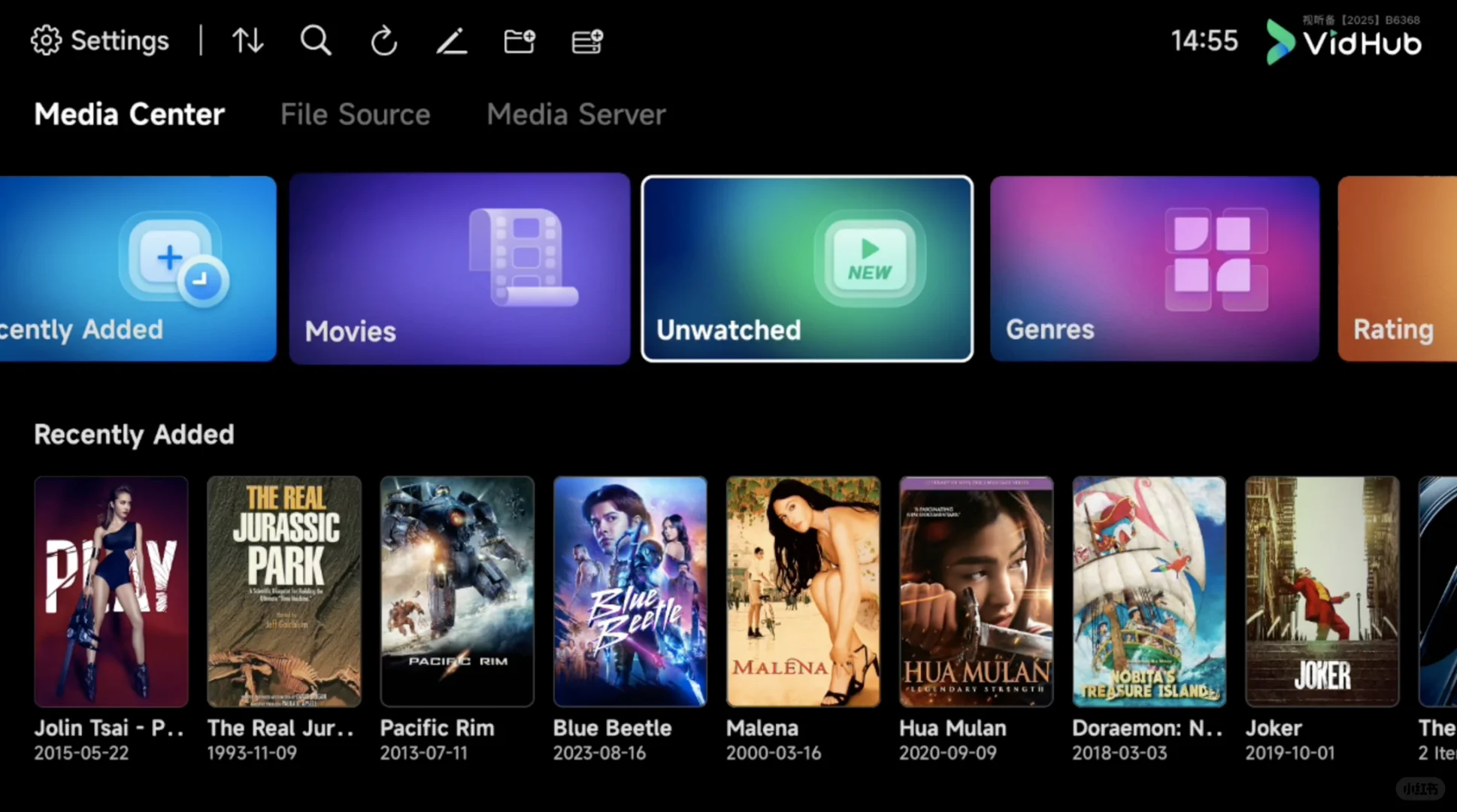The height and width of the screenshot is (812, 1457).
Task: Open the Joker movie poster
Action: pyautogui.click(x=1322, y=591)
